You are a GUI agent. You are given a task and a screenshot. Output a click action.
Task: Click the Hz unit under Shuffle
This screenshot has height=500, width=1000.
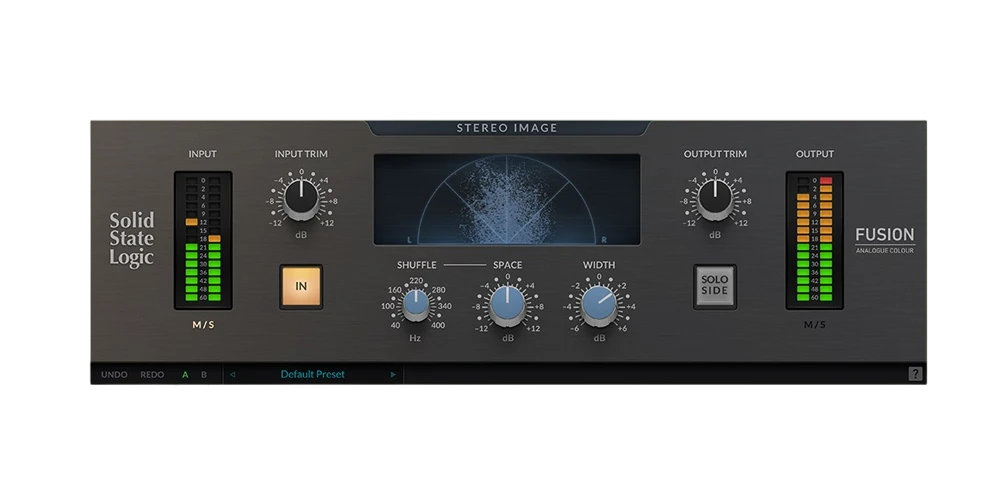point(415,338)
